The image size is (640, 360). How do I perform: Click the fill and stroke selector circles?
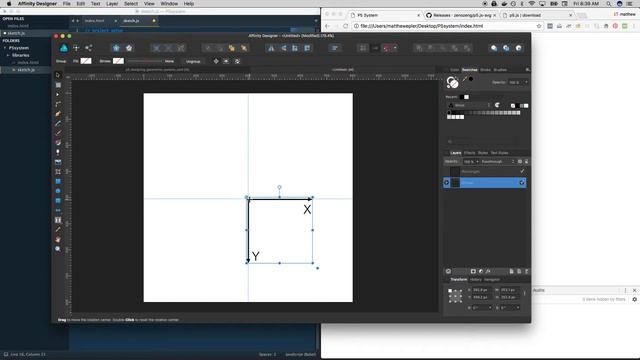(452, 82)
